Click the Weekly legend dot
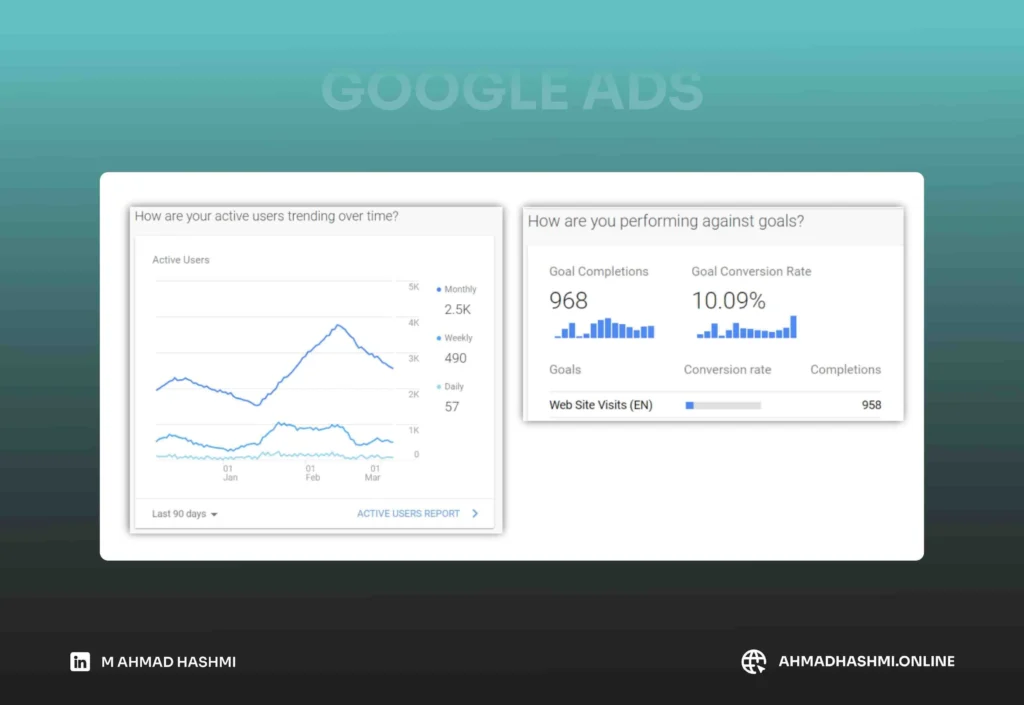This screenshot has width=1024, height=705. [x=439, y=338]
